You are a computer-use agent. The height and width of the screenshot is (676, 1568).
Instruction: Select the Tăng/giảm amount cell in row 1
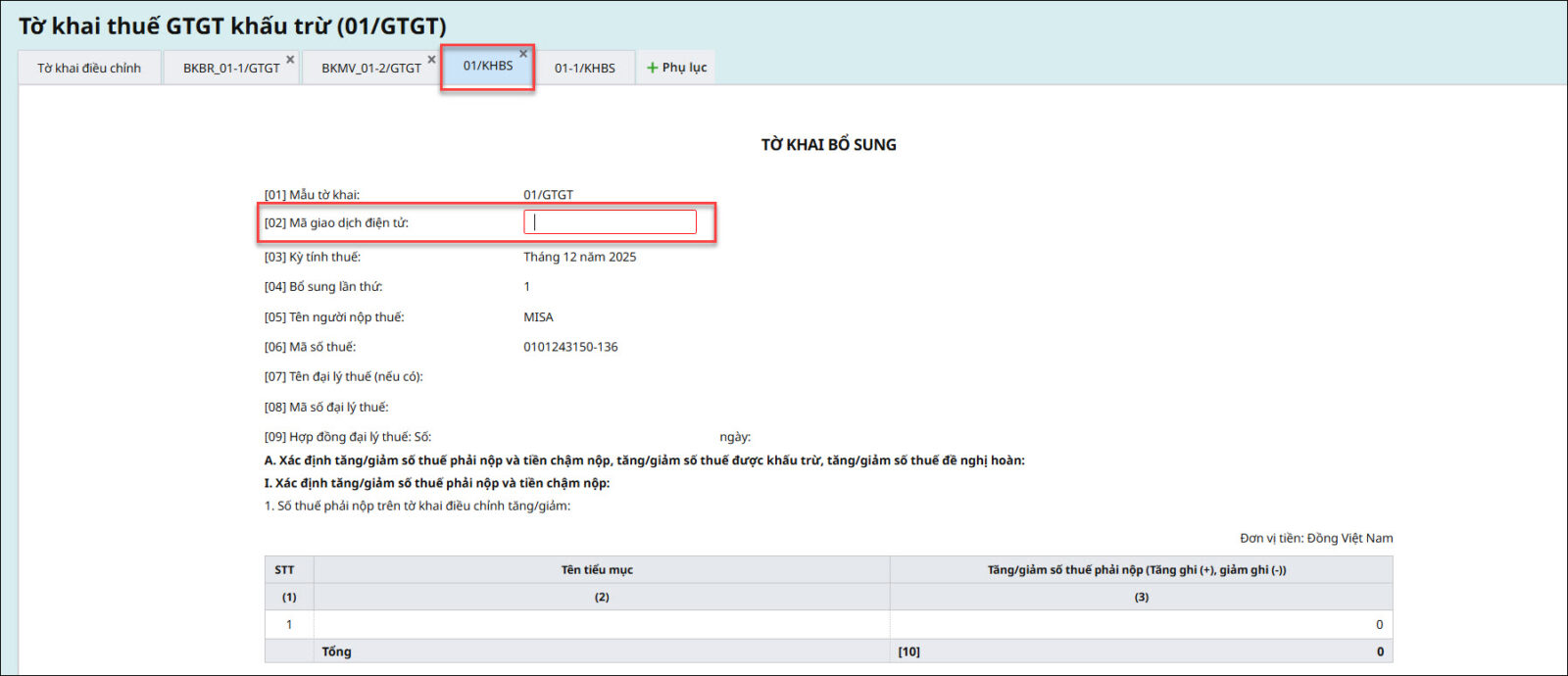coord(1141,624)
